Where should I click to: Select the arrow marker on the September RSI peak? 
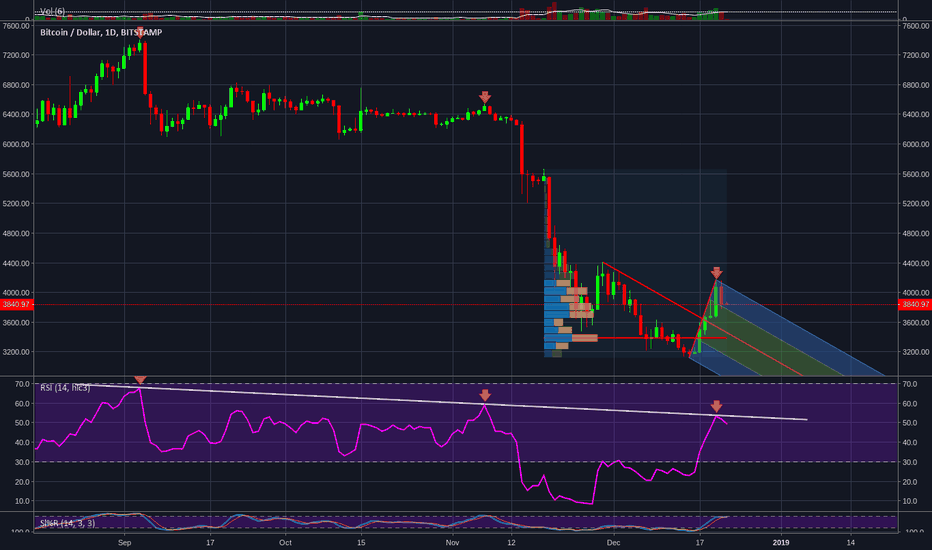pyautogui.click(x=140, y=379)
